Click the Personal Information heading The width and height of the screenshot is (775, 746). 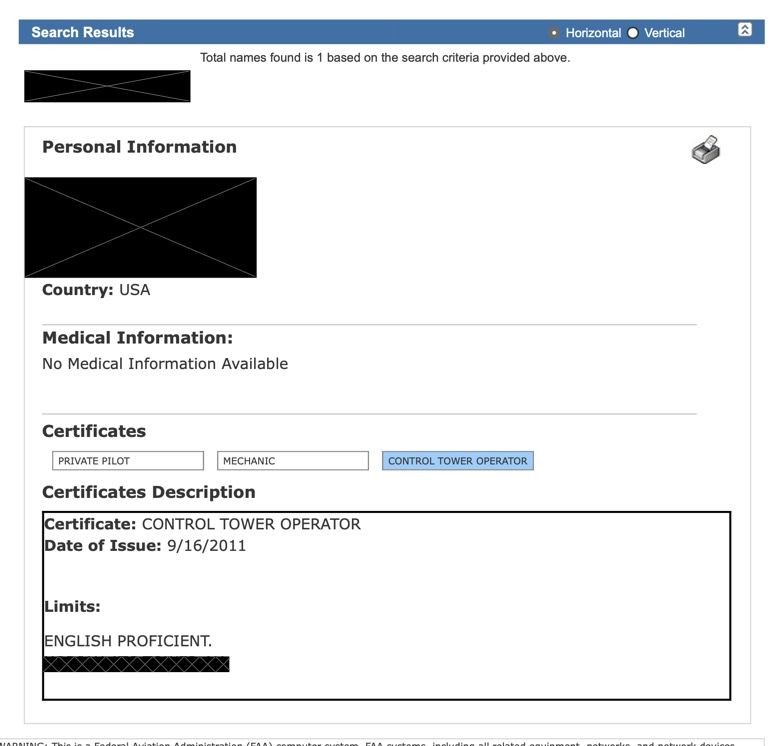coord(139,147)
